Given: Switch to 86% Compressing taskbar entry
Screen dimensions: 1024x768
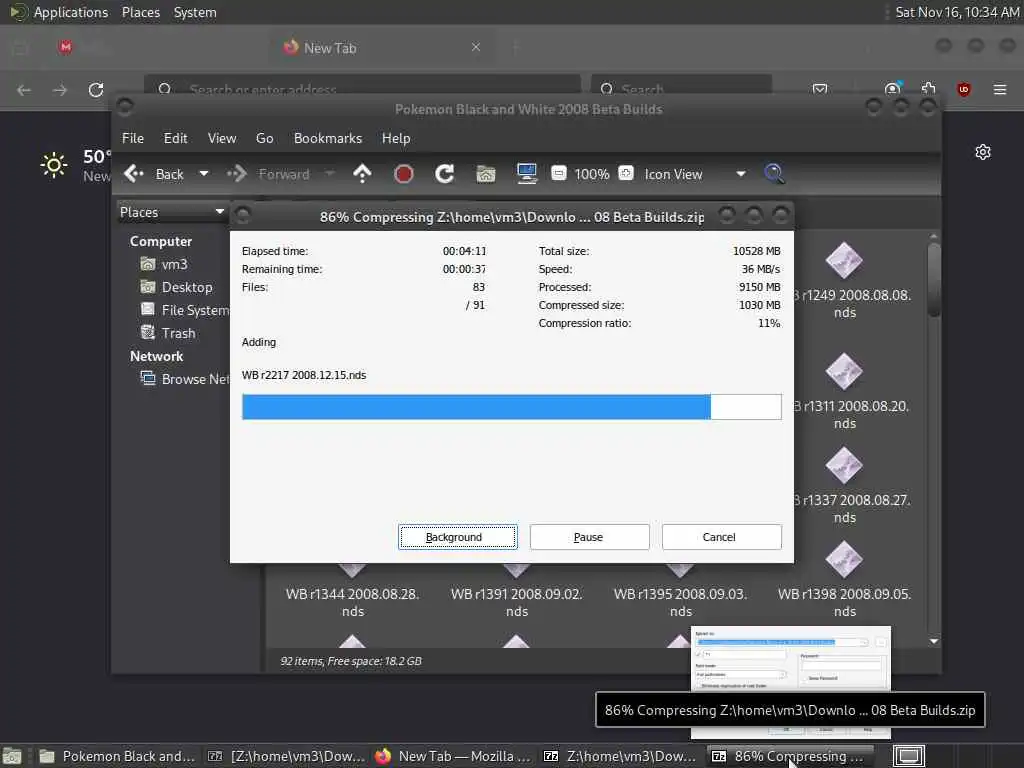Looking at the screenshot, I should pos(792,756).
